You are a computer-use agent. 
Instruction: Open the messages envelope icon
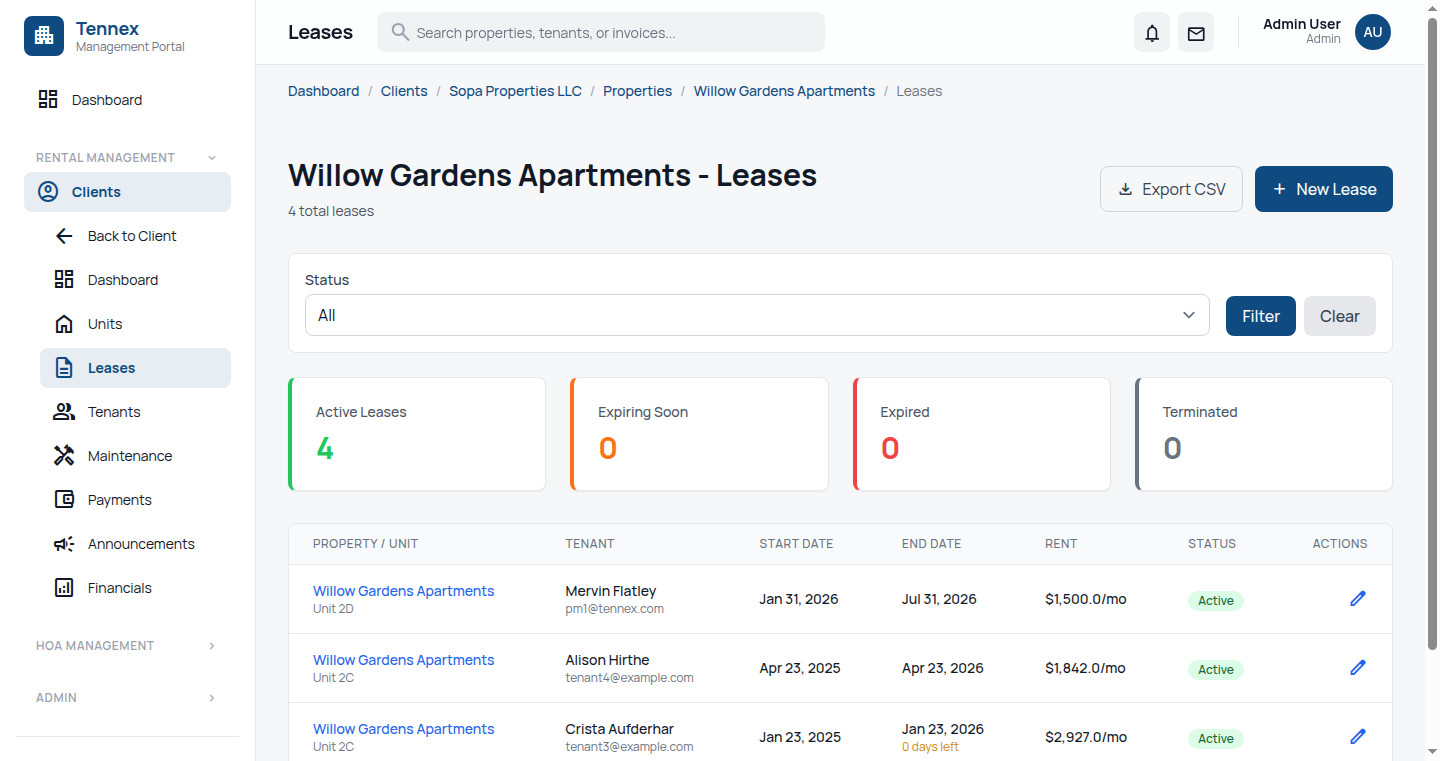point(1195,32)
